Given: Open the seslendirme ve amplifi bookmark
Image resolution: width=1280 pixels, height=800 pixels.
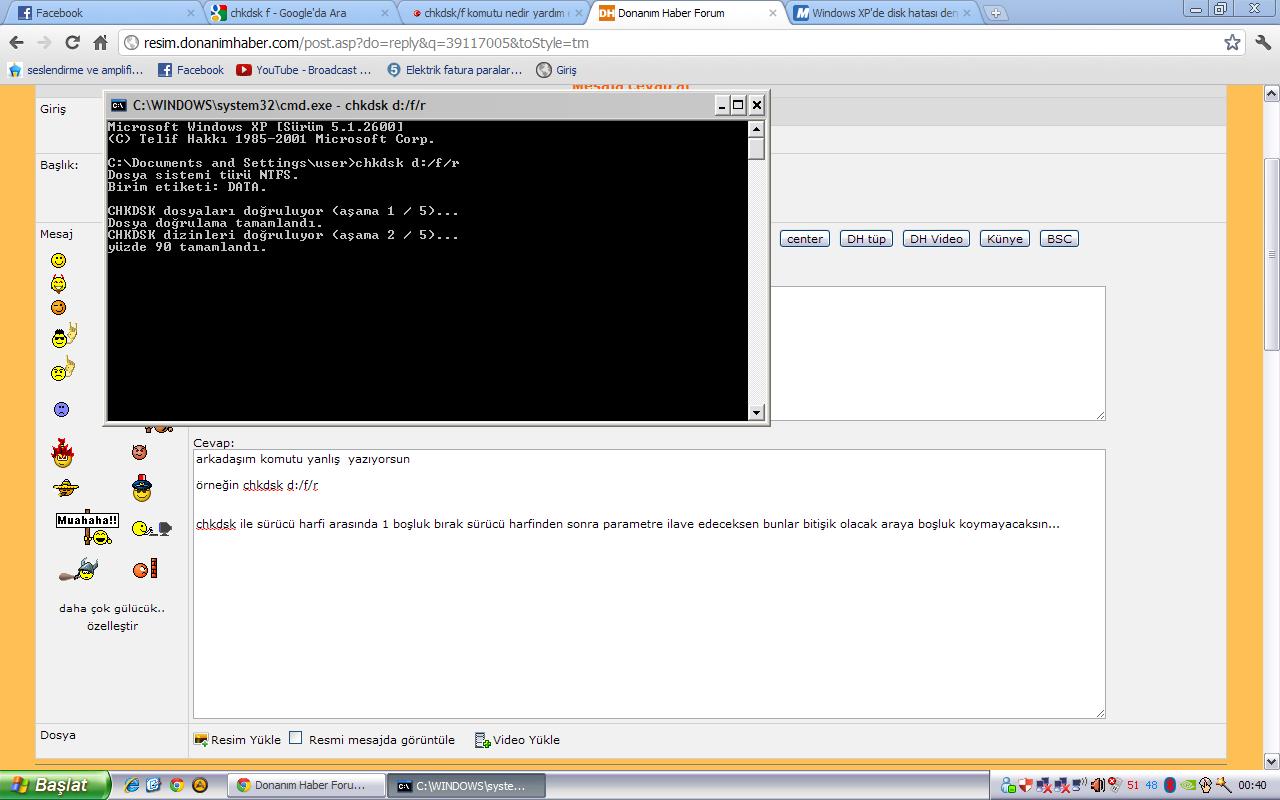Looking at the screenshot, I should click(x=76, y=70).
